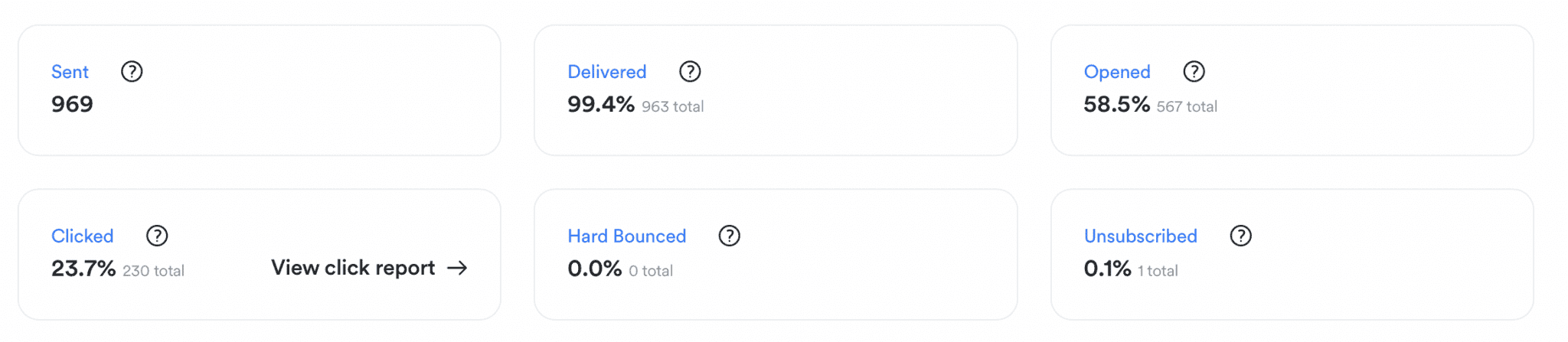Viewport: 1568px width, 342px height.
Task: Click the 99.4% delivered rate
Action: click(x=600, y=104)
